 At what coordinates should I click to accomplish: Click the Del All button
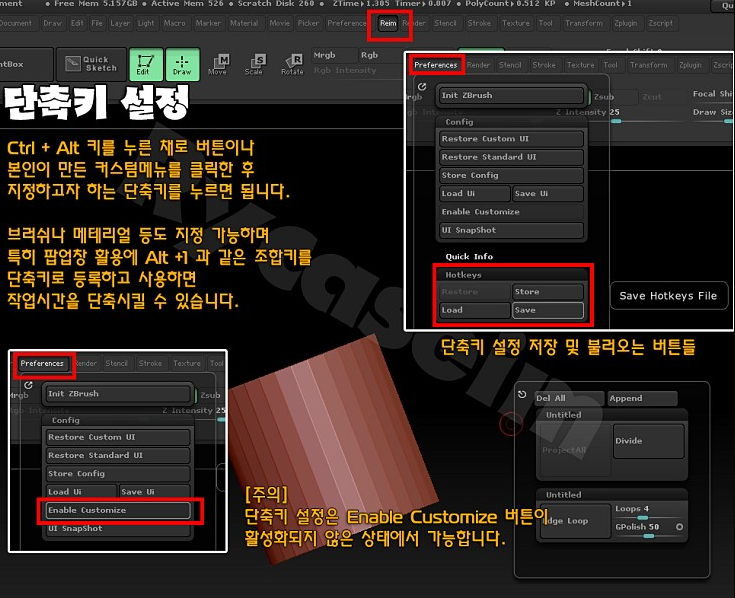tap(570, 398)
